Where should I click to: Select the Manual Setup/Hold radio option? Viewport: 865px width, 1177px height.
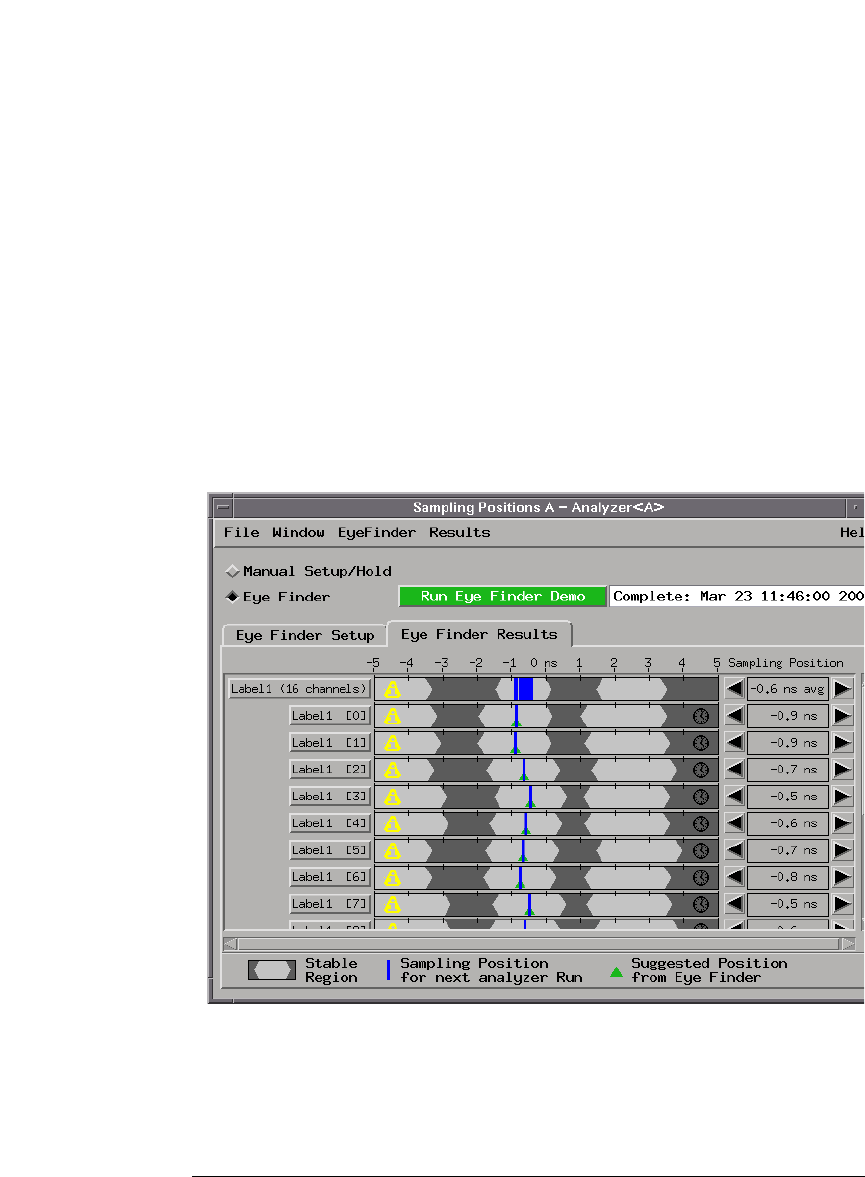[233, 572]
